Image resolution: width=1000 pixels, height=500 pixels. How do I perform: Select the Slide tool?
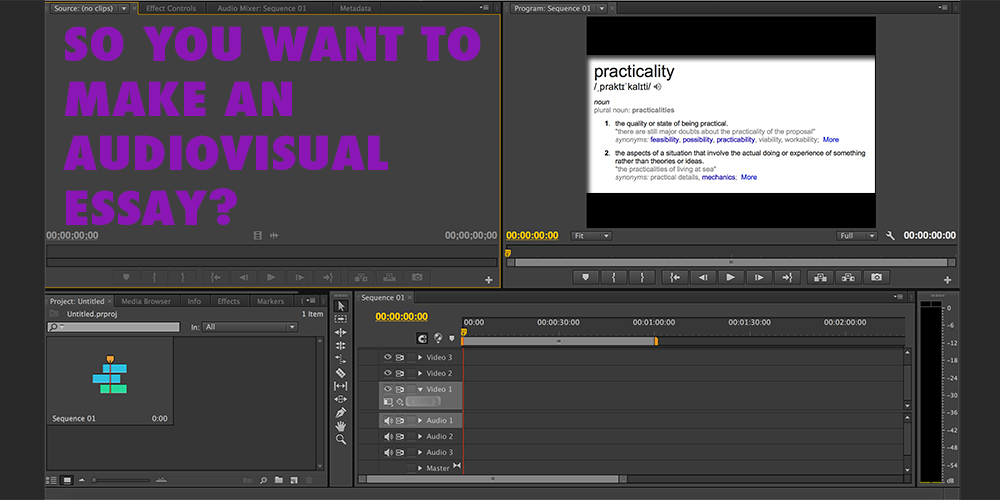coord(341,399)
